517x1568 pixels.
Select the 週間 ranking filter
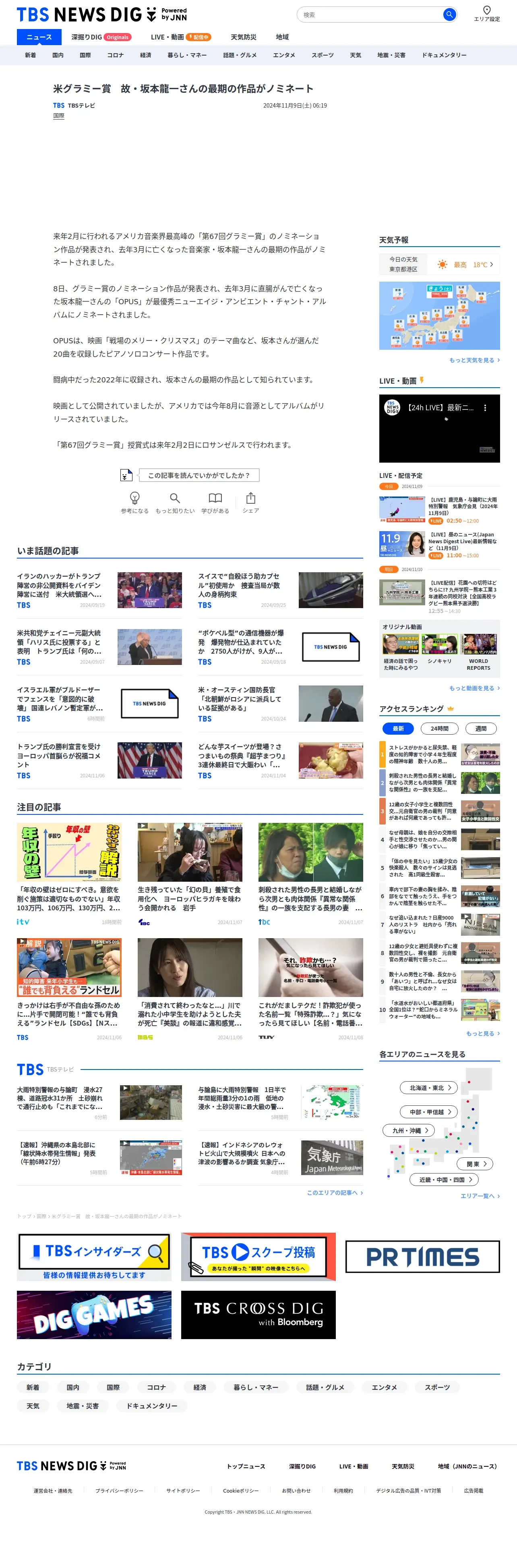coord(480,729)
